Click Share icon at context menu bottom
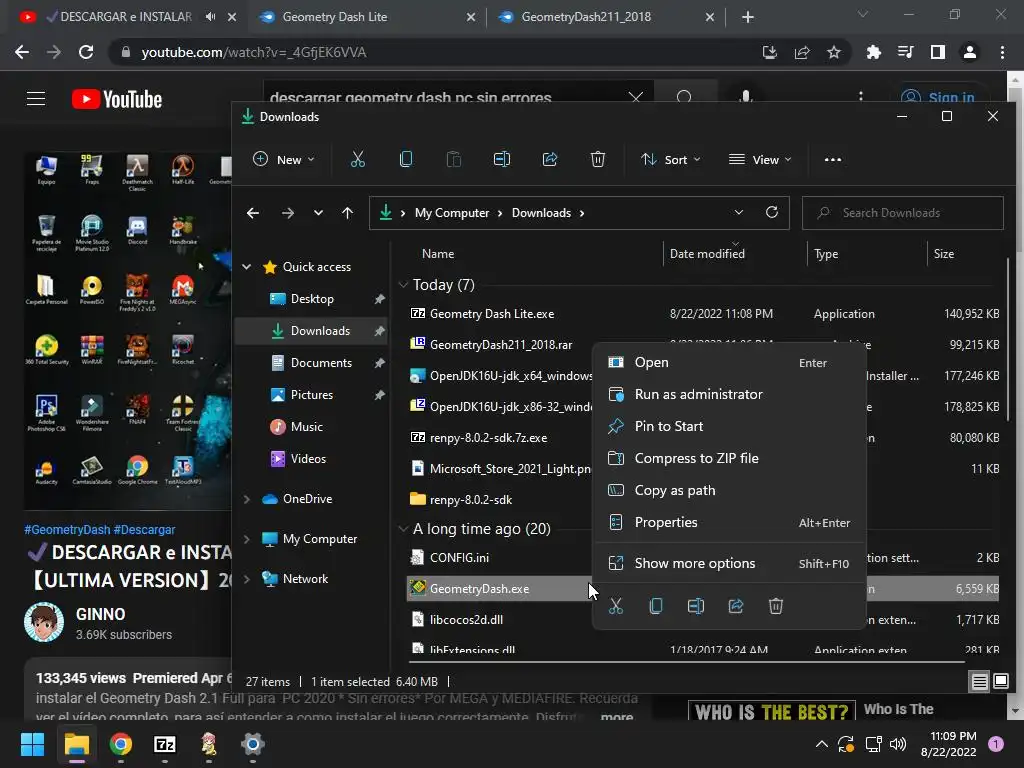The image size is (1024, 768). pyautogui.click(x=736, y=606)
